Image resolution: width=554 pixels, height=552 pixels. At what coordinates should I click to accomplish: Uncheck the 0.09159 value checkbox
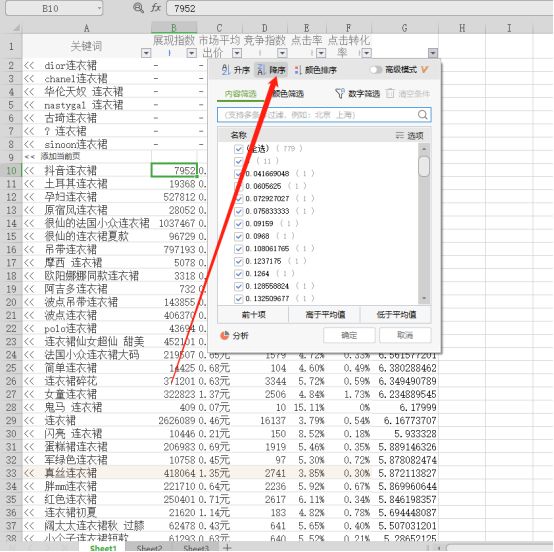coord(238,224)
